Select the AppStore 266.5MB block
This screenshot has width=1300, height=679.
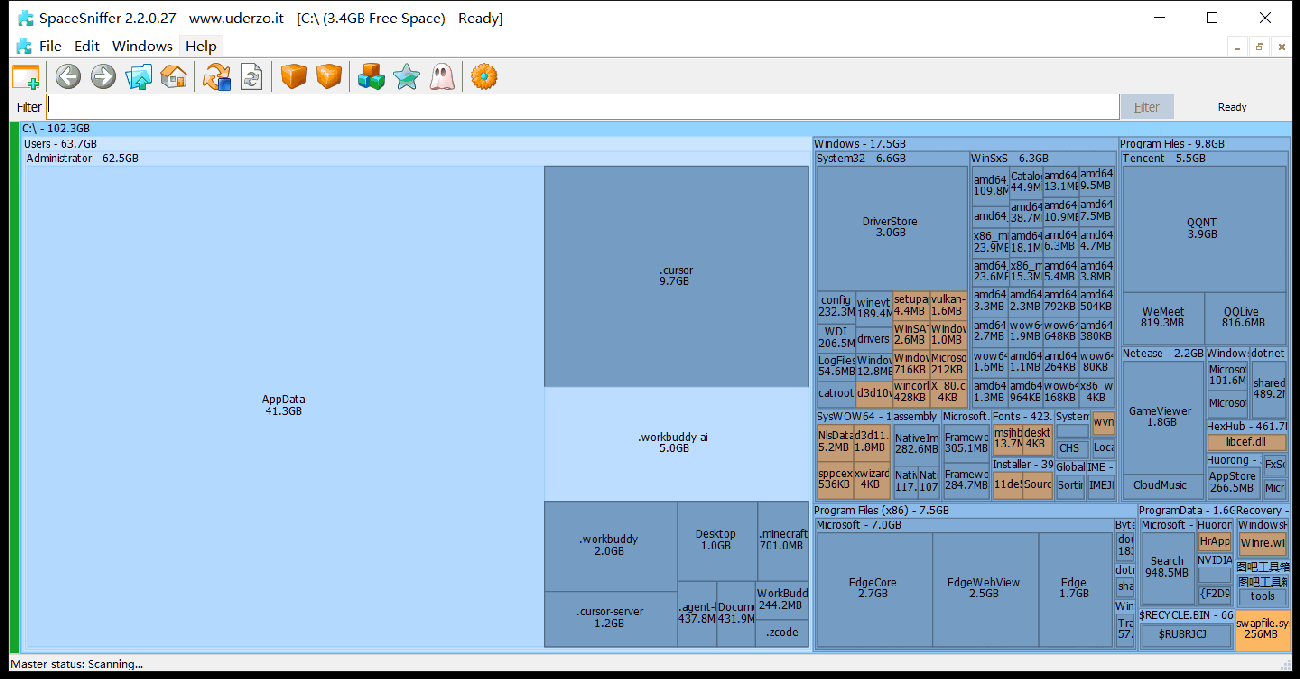point(1232,482)
